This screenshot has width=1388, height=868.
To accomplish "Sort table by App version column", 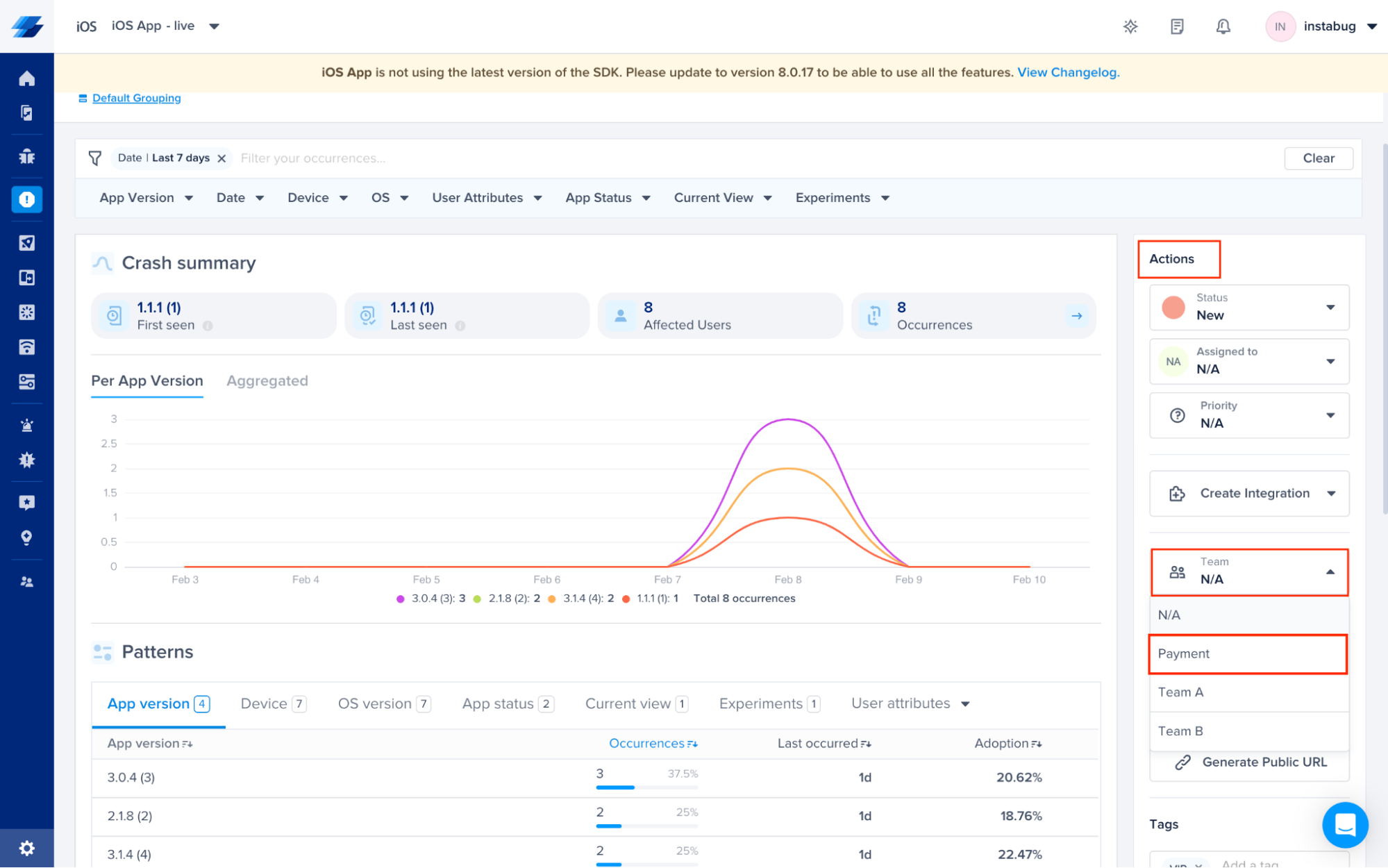I will [x=150, y=744].
